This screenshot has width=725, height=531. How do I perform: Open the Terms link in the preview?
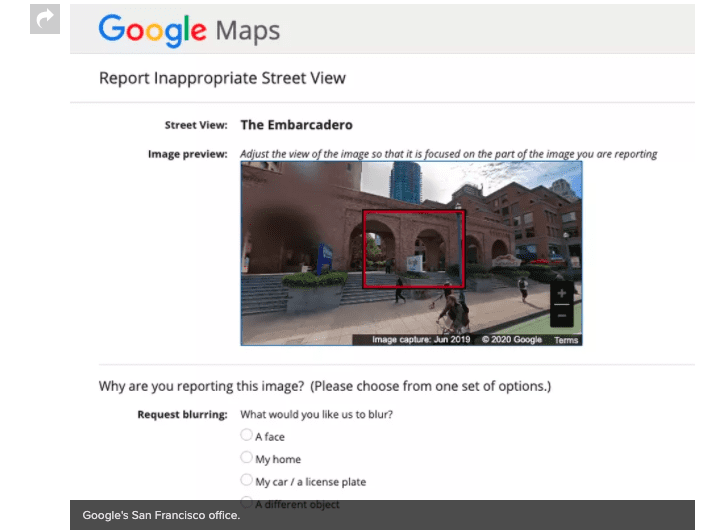566,340
